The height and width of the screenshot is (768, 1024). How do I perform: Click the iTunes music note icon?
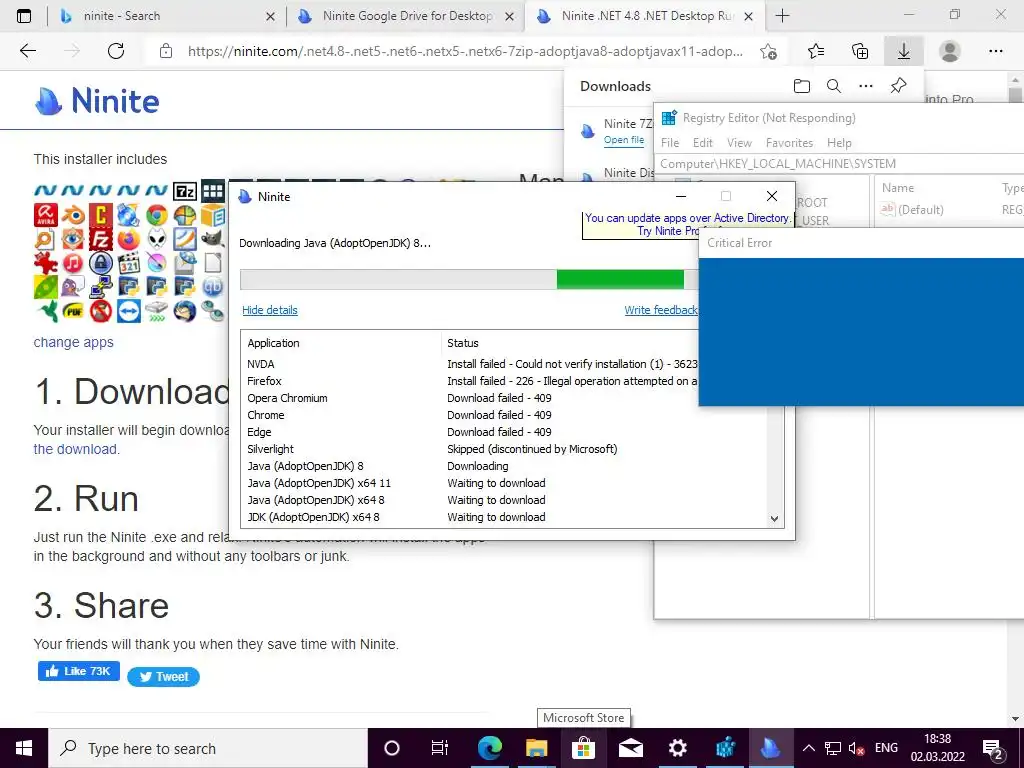pos(73,263)
